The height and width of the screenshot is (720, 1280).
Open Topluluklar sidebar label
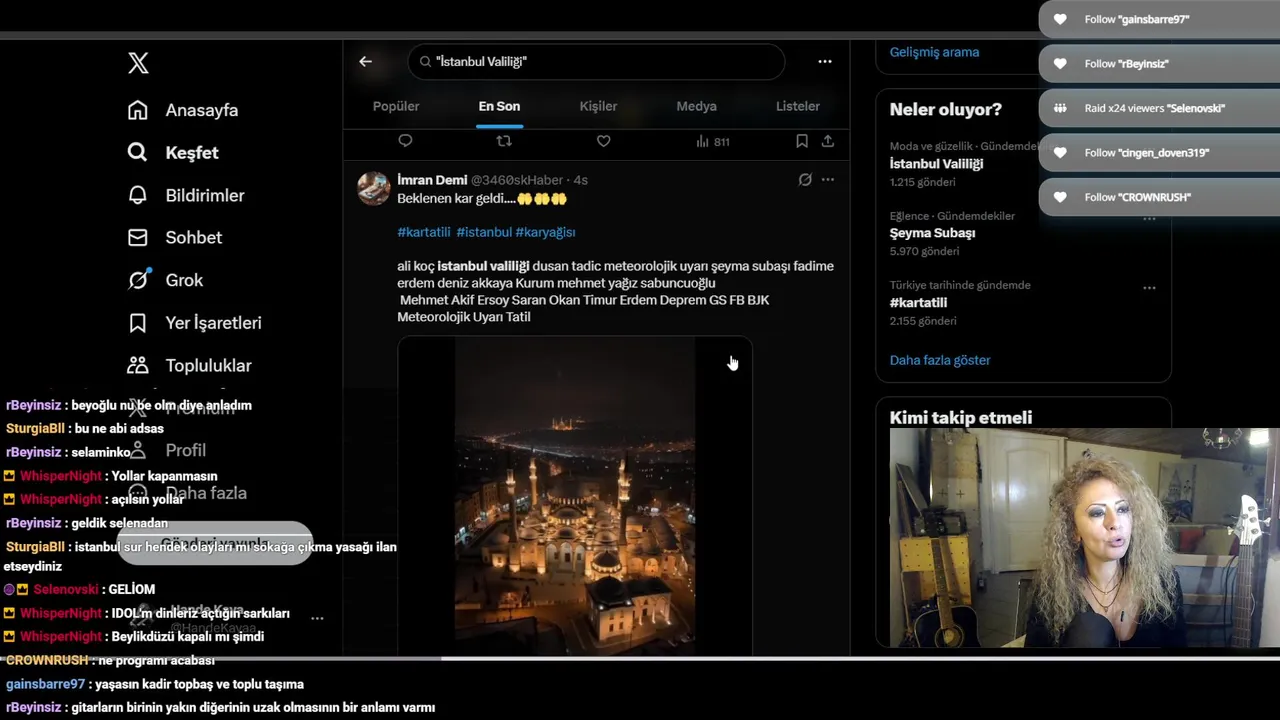tap(208, 365)
